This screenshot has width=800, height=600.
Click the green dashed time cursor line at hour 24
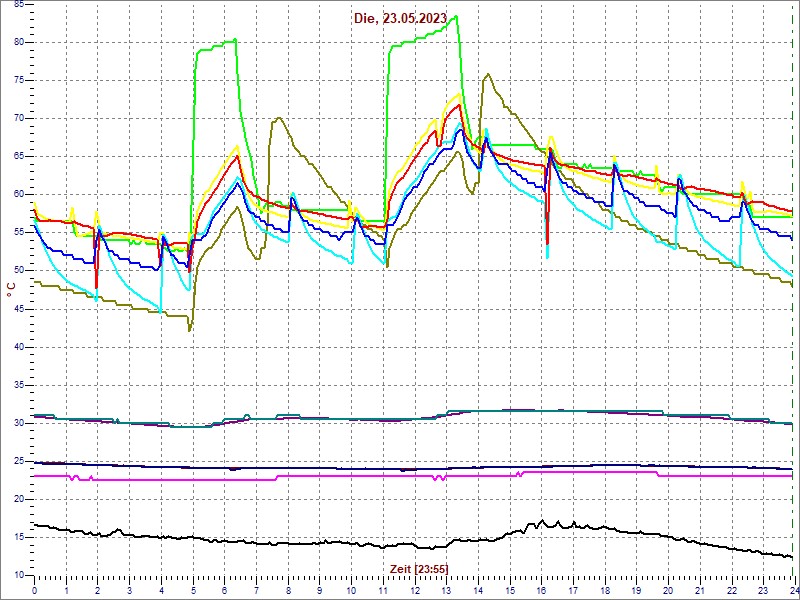(793, 291)
